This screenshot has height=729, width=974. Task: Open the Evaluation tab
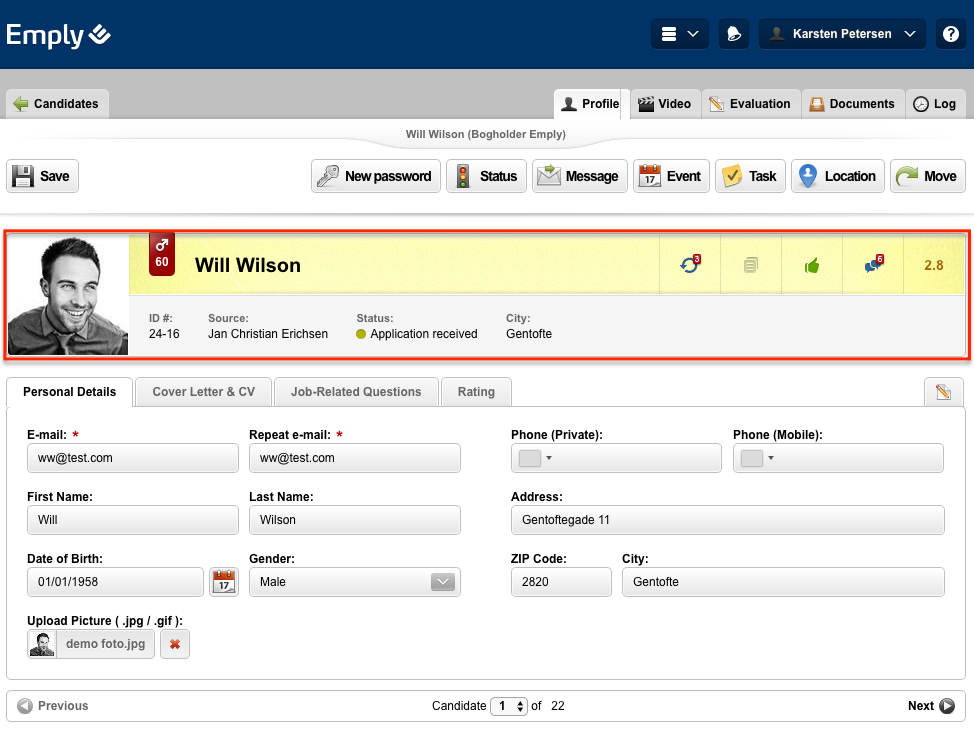[x=750, y=104]
